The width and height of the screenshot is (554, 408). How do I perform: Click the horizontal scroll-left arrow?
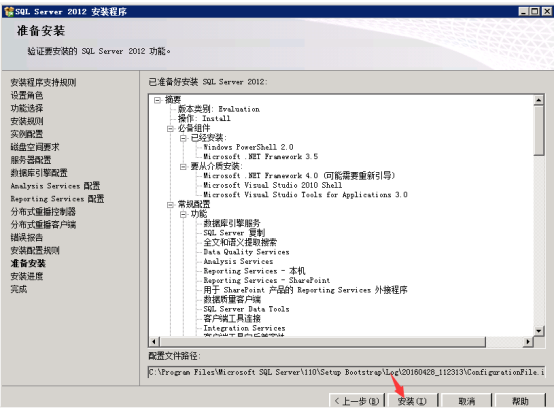[154, 342]
